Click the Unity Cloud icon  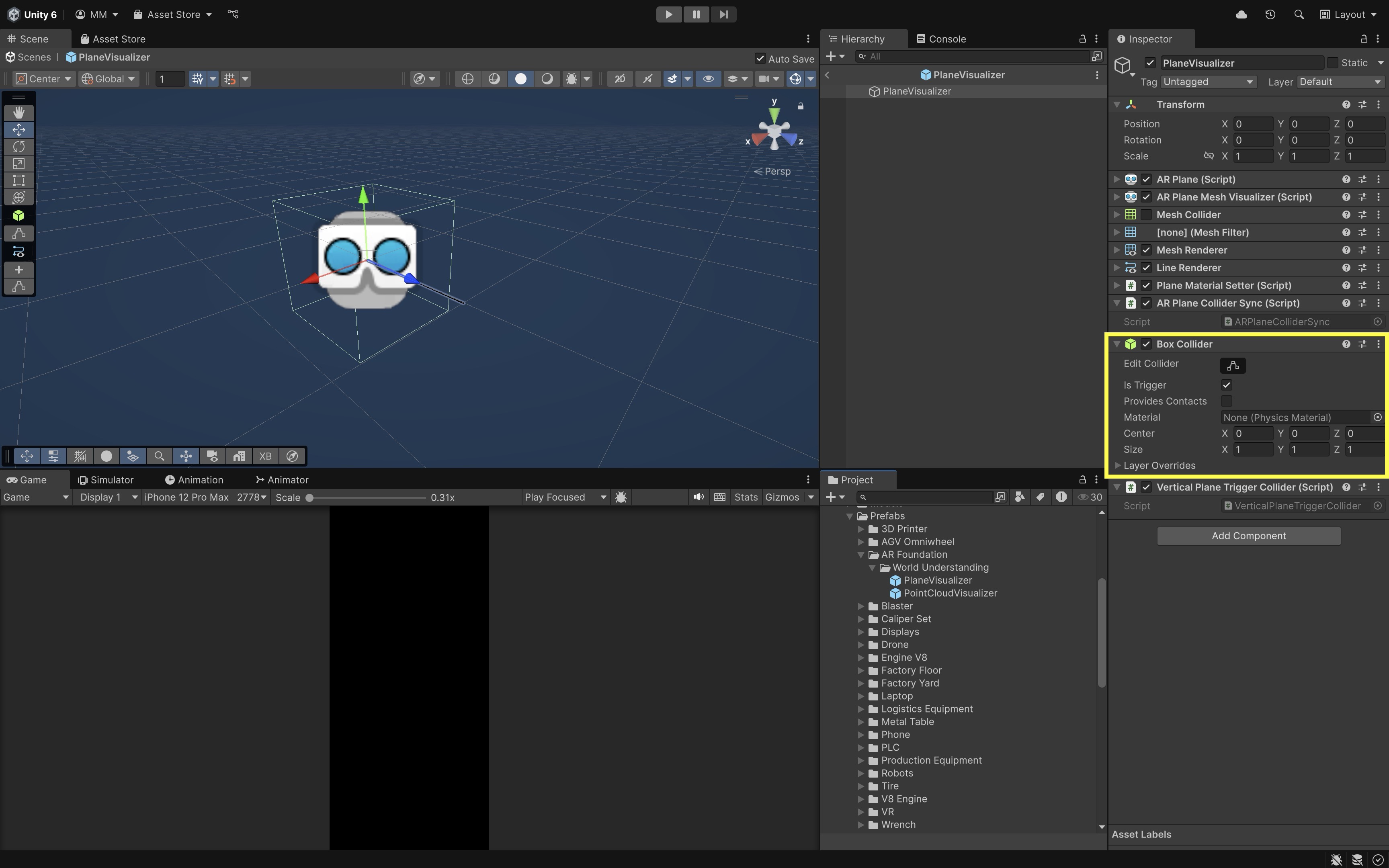click(1241, 14)
